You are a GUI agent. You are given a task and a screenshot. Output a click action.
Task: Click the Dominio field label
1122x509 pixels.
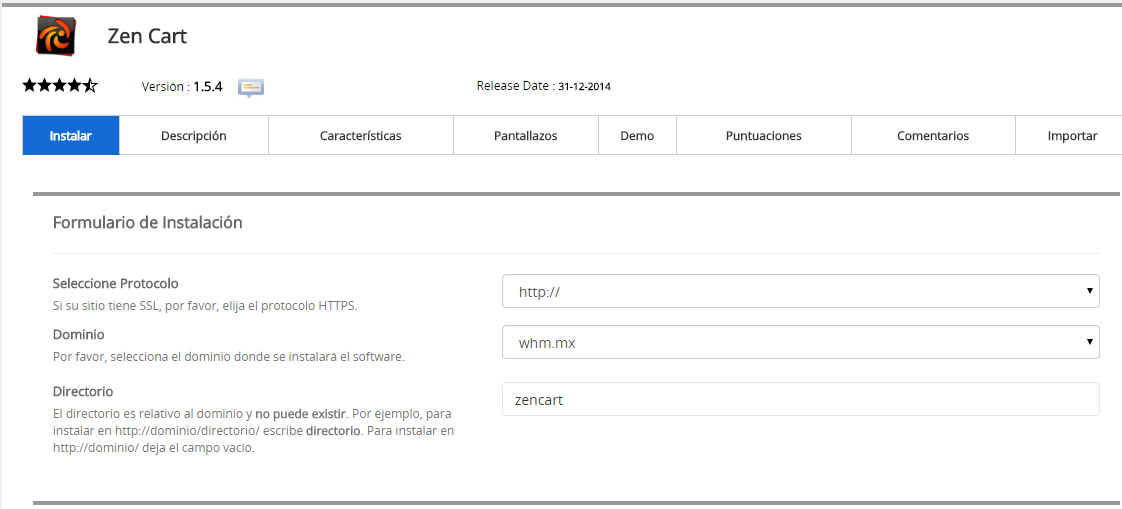click(79, 335)
